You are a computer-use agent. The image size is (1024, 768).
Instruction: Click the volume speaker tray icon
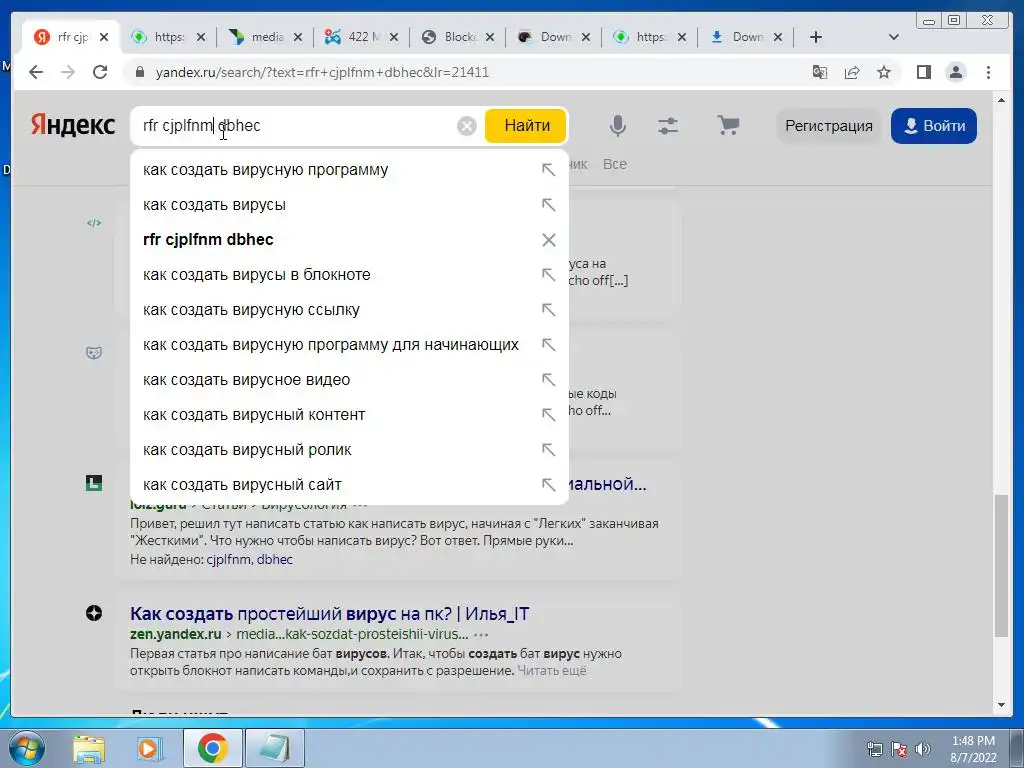pos(922,749)
